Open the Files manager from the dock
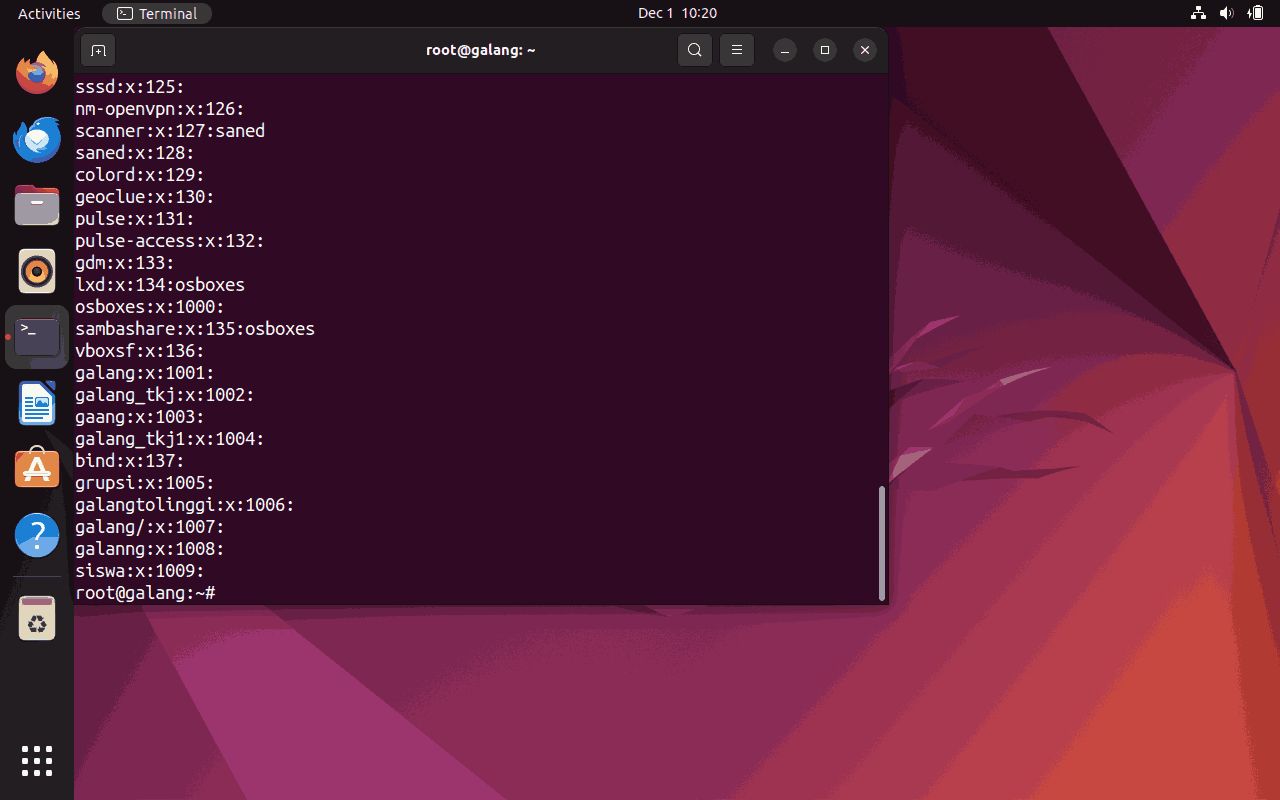Viewport: 1280px width, 800px height. [x=37, y=205]
